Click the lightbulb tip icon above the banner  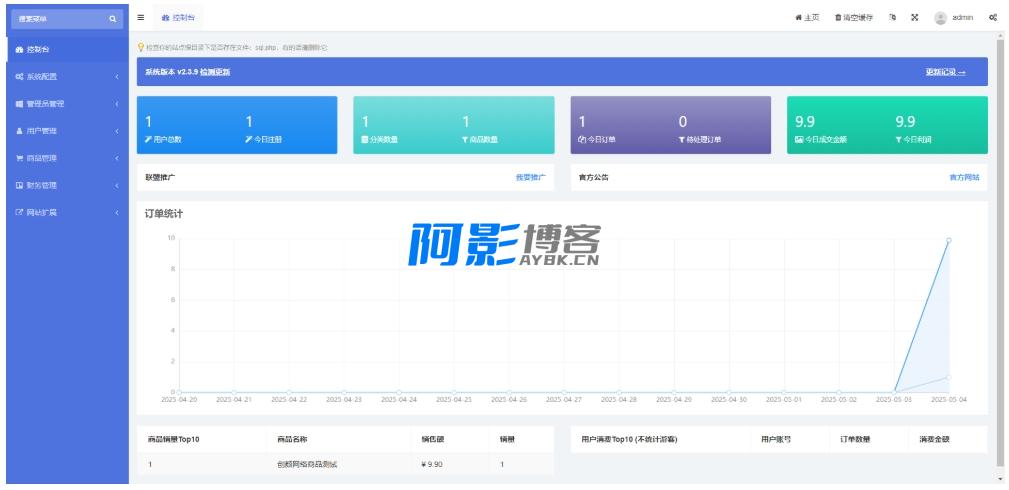click(x=141, y=47)
